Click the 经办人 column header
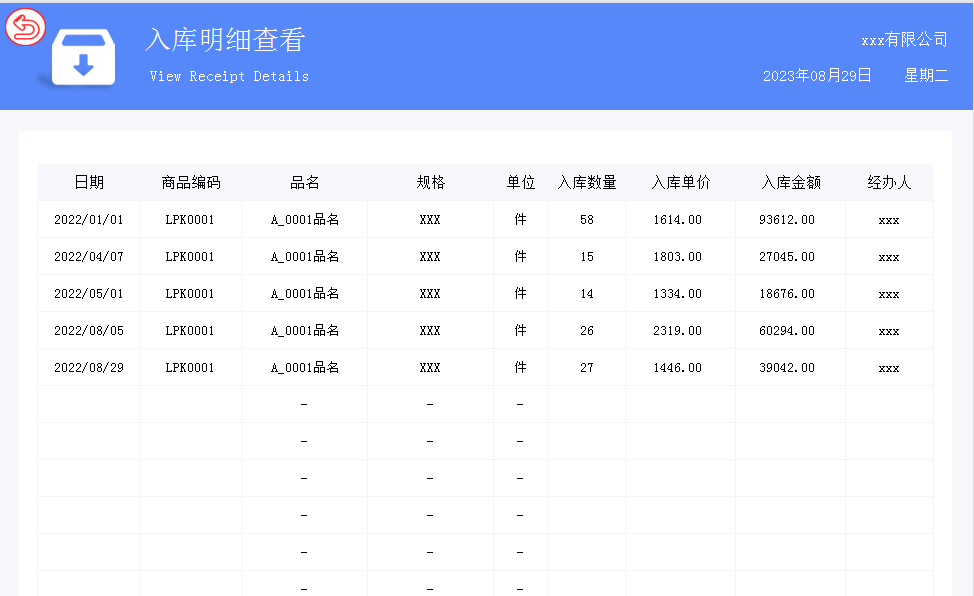The width and height of the screenshot is (974, 596). [889, 182]
